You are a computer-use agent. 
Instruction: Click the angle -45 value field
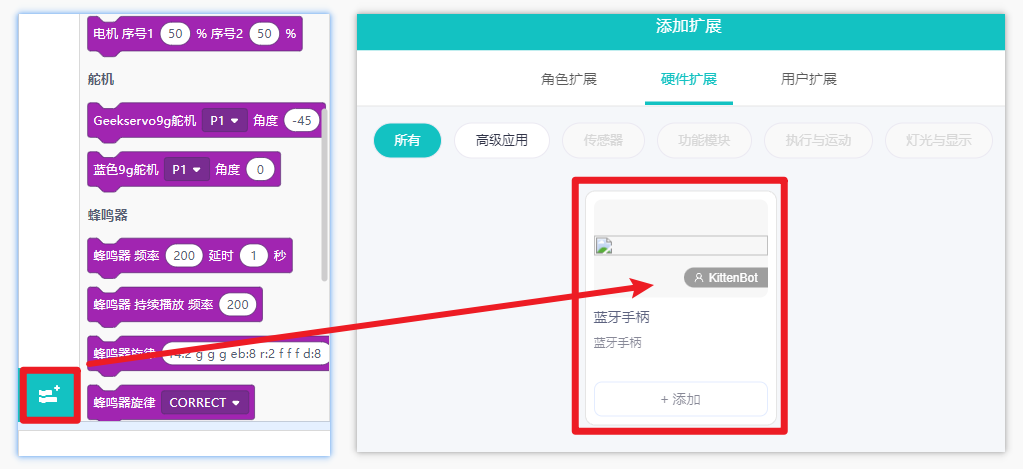pos(302,121)
